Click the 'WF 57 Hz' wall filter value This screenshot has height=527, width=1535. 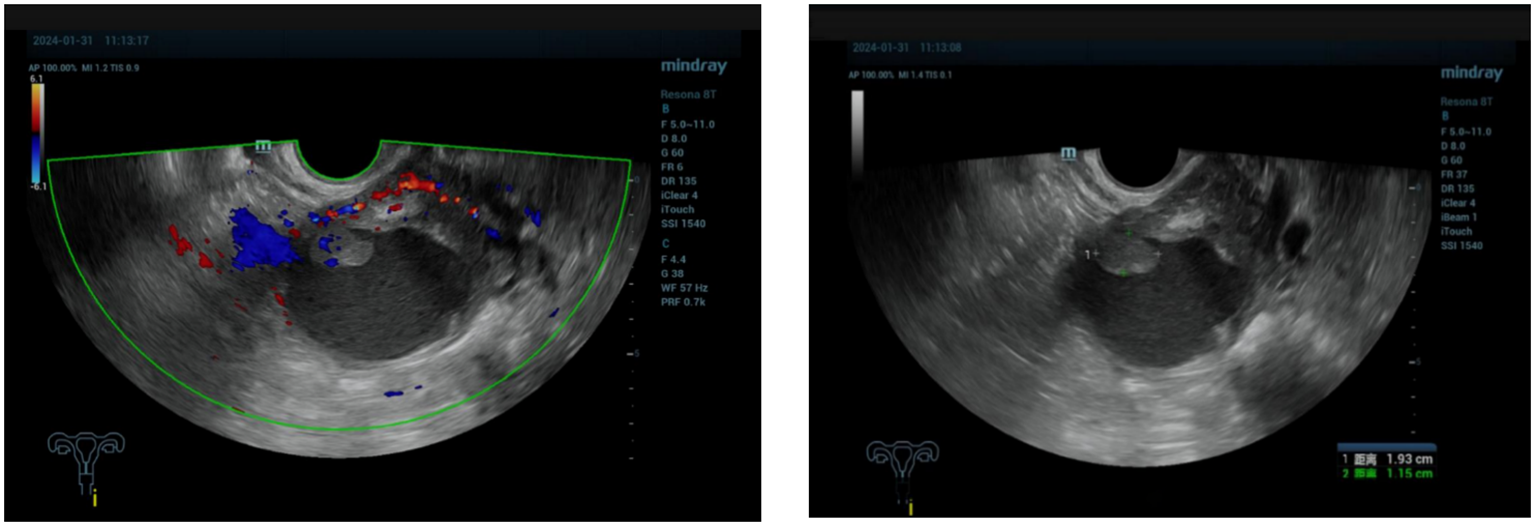click(685, 287)
